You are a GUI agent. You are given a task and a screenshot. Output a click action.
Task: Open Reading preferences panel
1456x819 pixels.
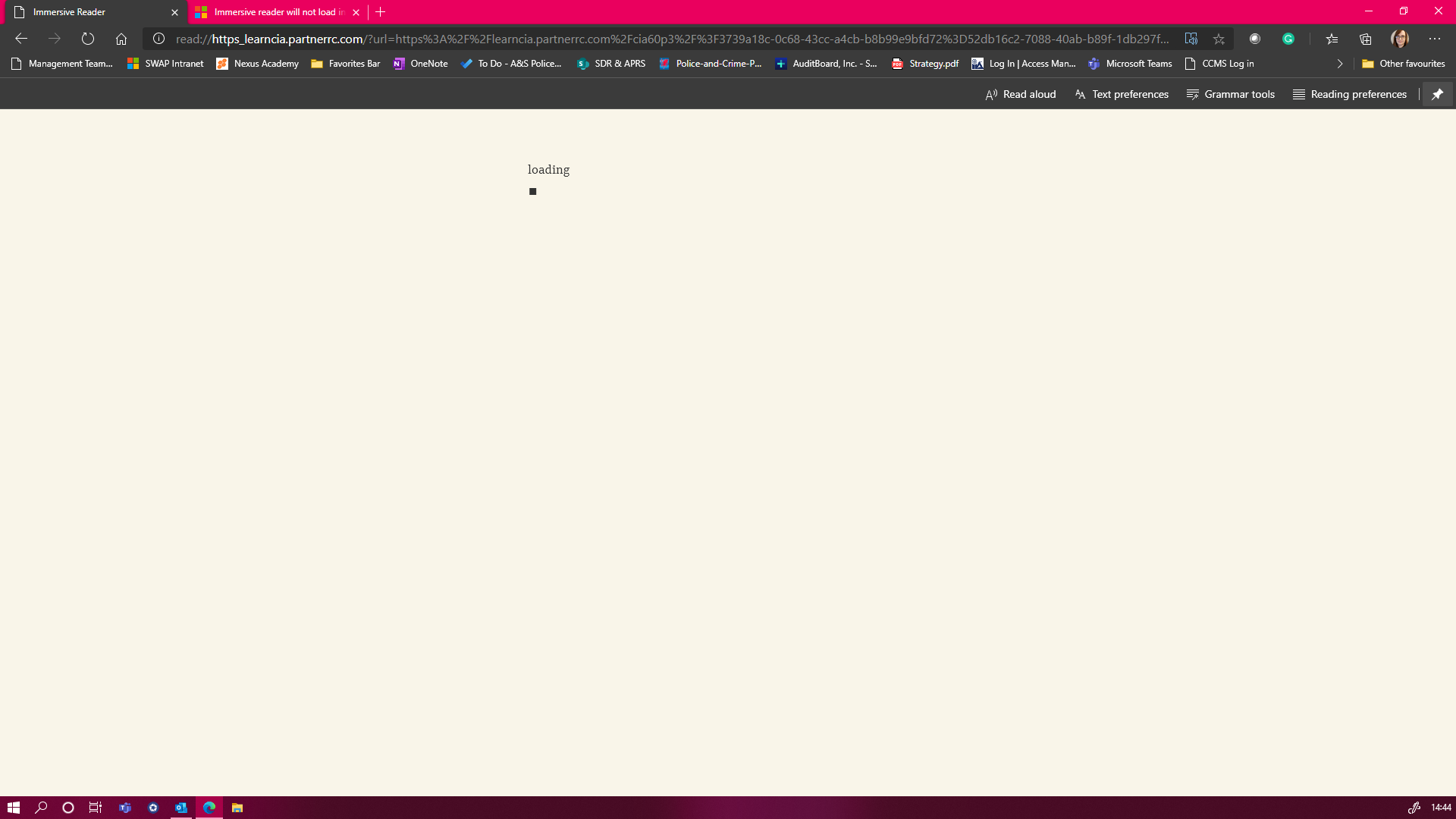1350,94
